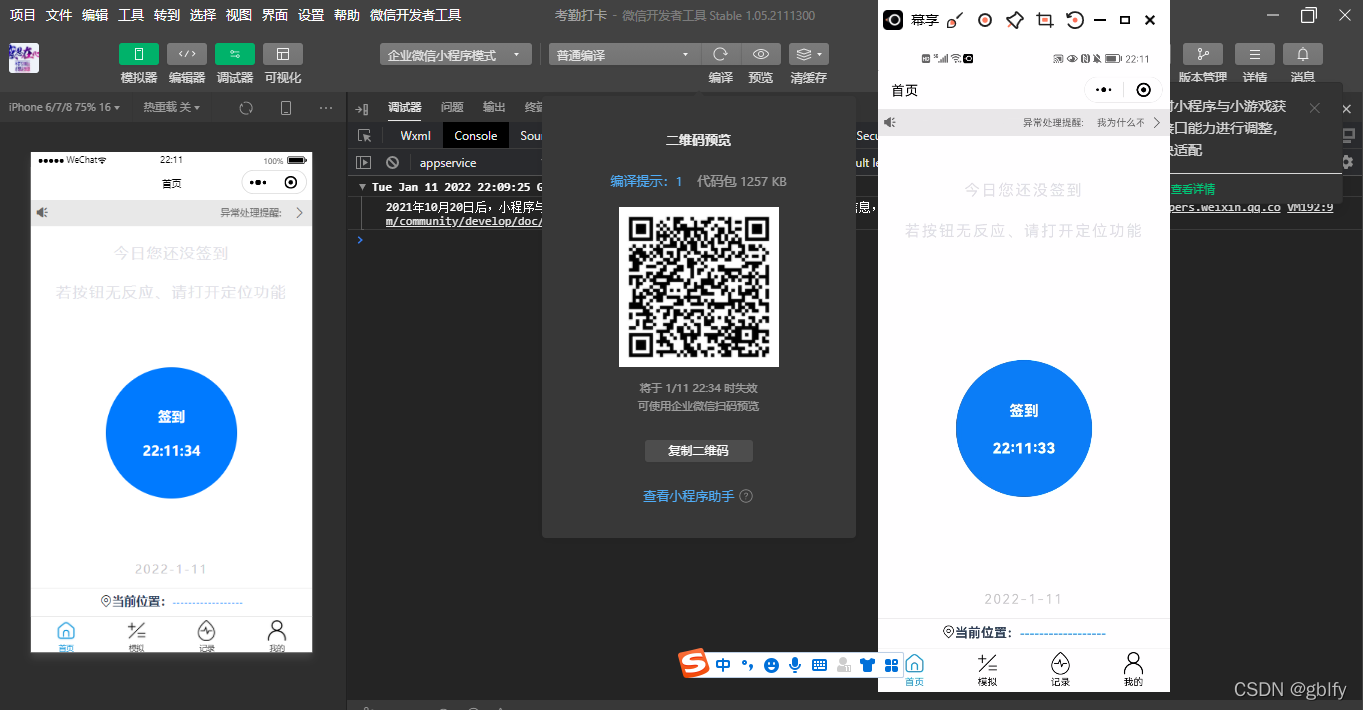Open the 编辑 menu
The width and height of the screenshot is (1363, 710).
95,15
